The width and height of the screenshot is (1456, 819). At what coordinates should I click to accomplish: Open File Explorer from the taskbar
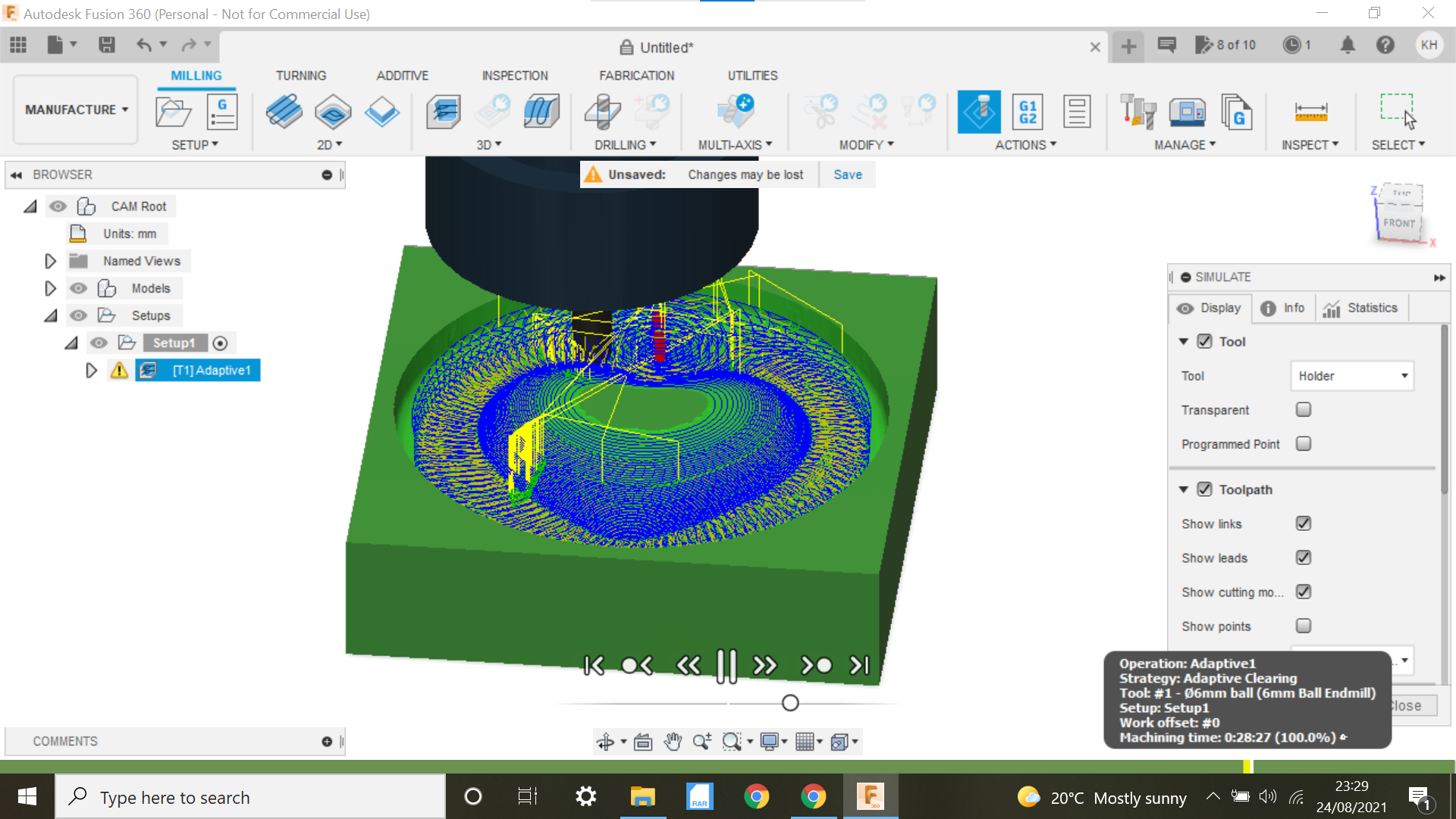coord(642,796)
